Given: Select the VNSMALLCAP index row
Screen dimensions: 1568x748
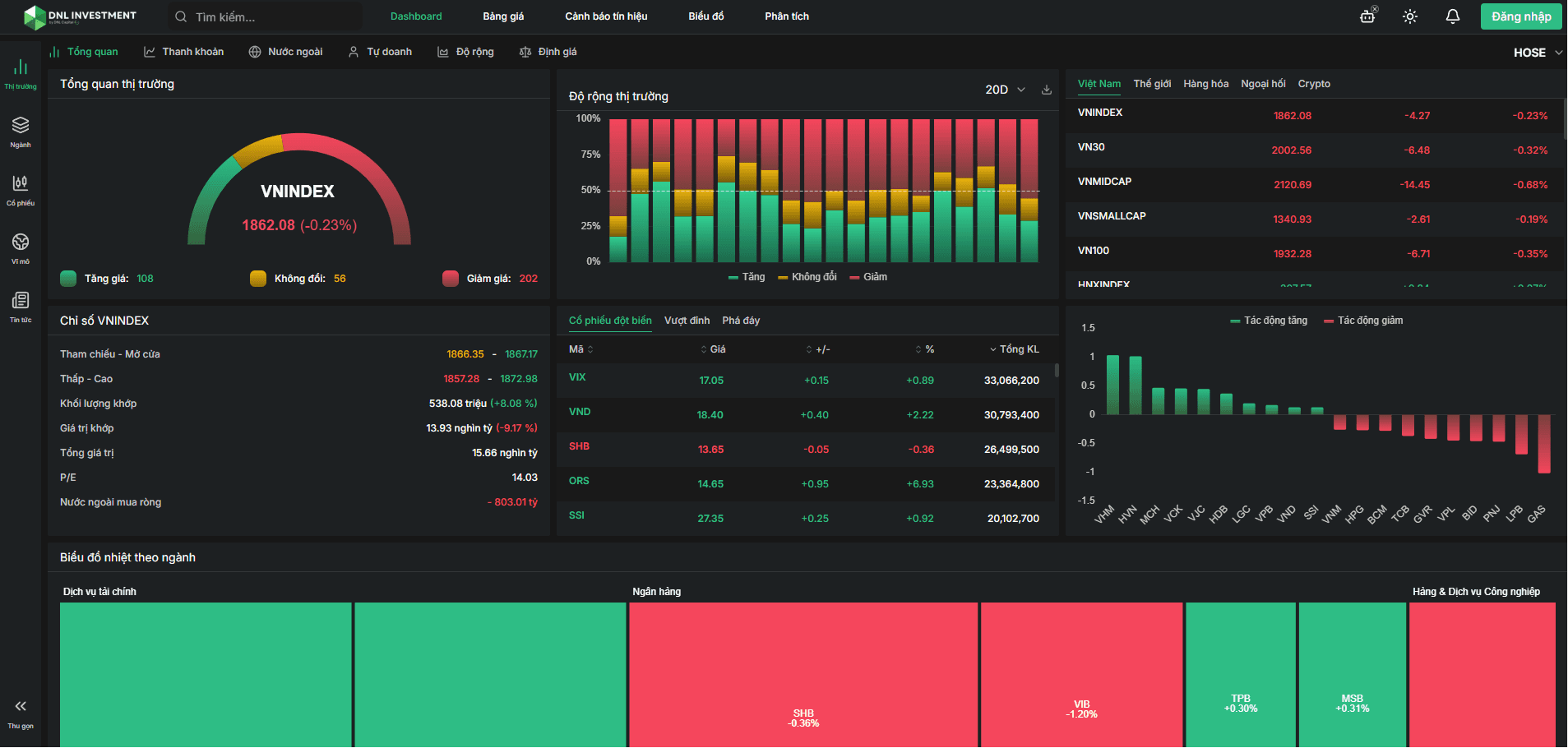Looking at the screenshot, I should (1314, 219).
